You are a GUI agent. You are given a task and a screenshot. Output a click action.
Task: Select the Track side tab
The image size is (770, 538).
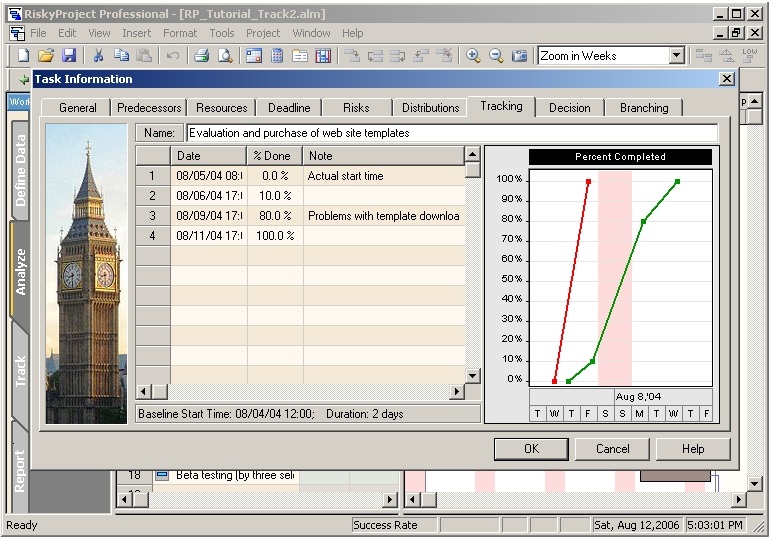[20, 371]
